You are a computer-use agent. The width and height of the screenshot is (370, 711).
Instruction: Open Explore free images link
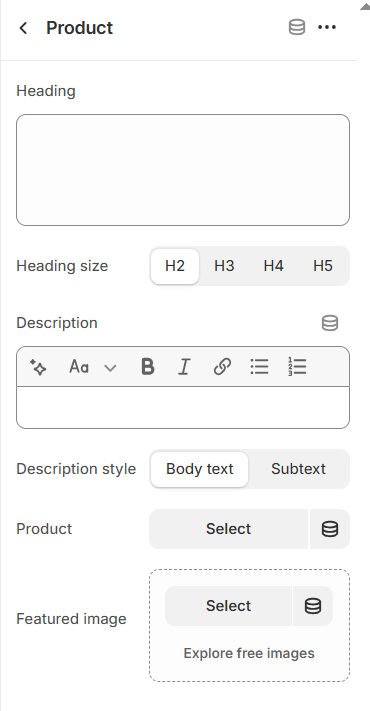[249, 653]
